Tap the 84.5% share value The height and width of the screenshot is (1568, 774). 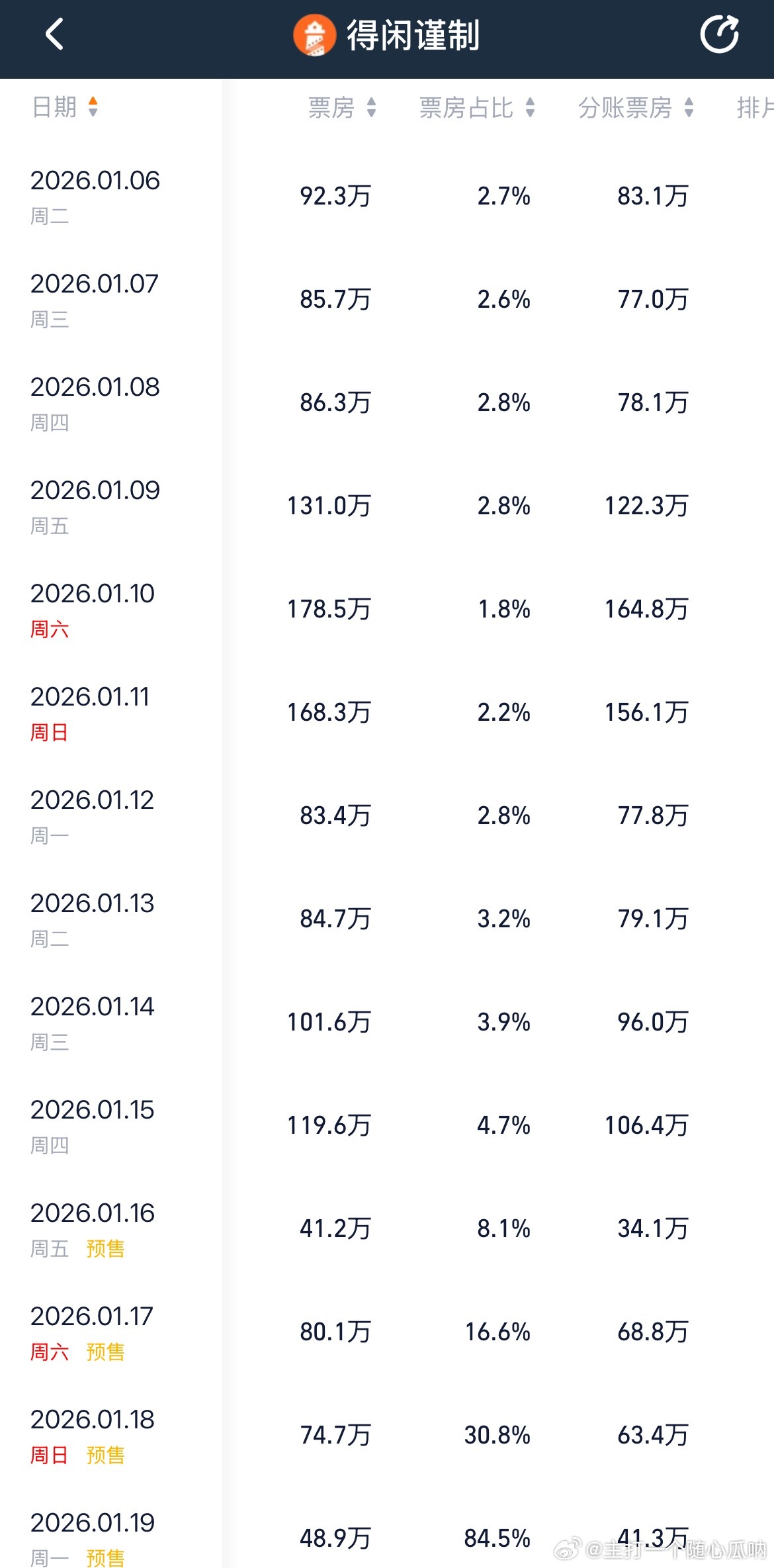point(497,1538)
